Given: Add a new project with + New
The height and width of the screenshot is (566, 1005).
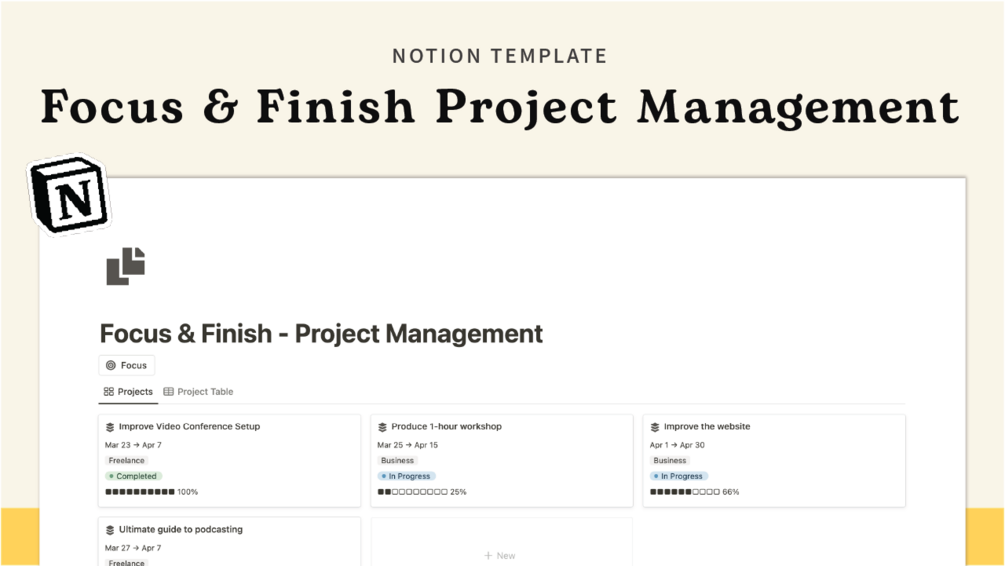Looking at the screenshot, I should coord(500,555).
